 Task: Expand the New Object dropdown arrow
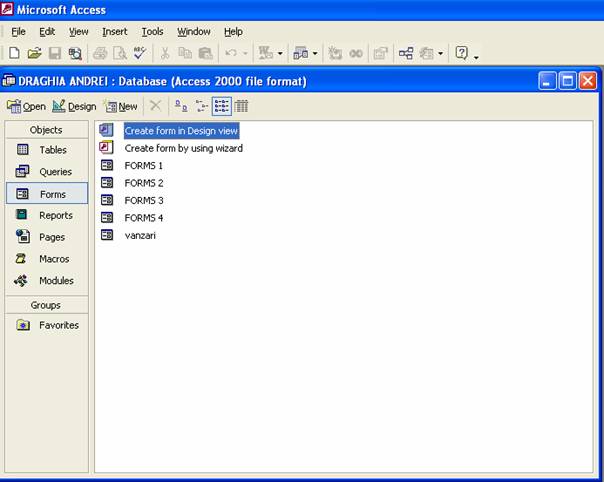(x=441, y=53)
